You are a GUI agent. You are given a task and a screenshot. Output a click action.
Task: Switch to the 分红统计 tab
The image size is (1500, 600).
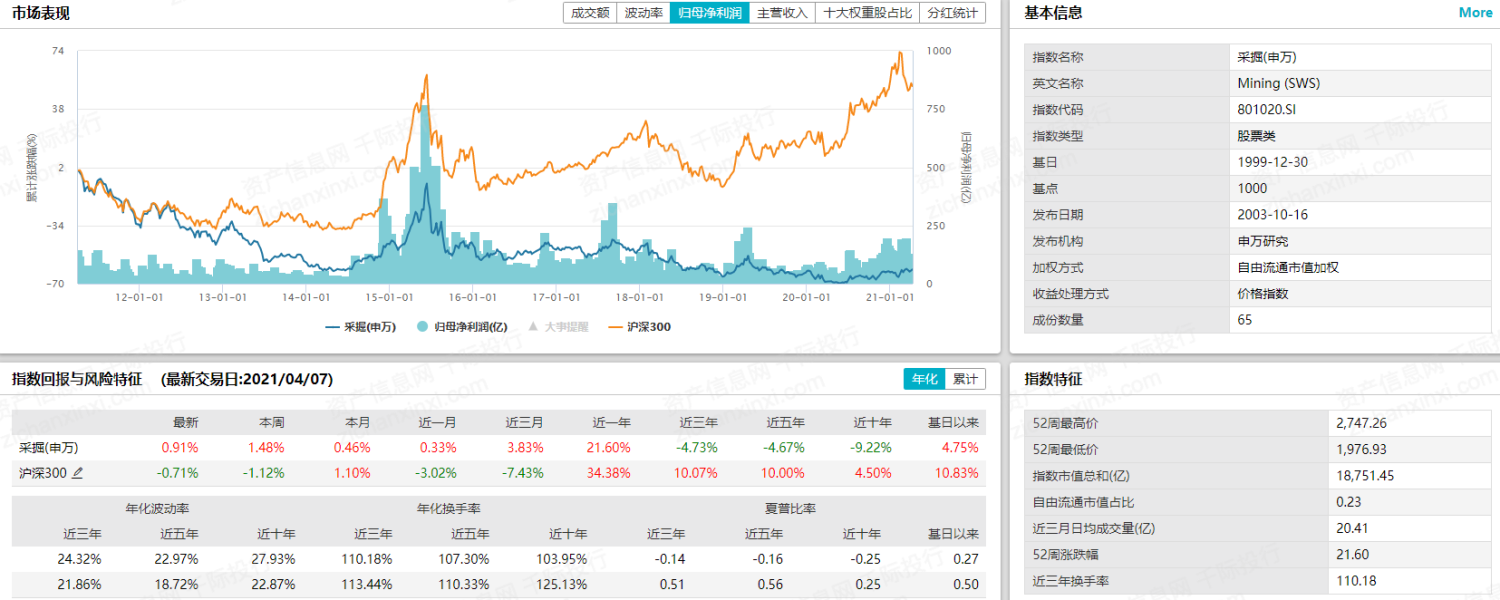952,13
